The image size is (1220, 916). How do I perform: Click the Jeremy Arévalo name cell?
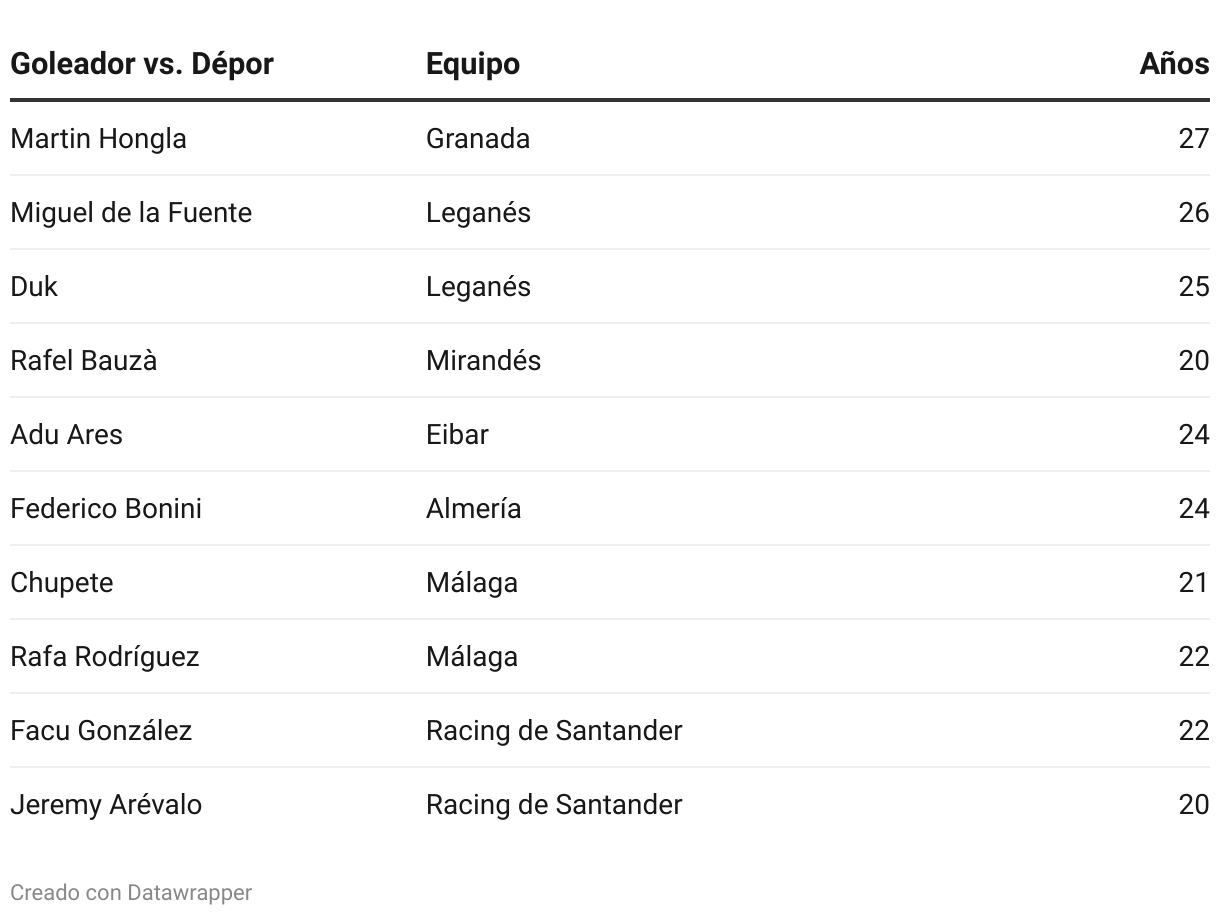106,804
